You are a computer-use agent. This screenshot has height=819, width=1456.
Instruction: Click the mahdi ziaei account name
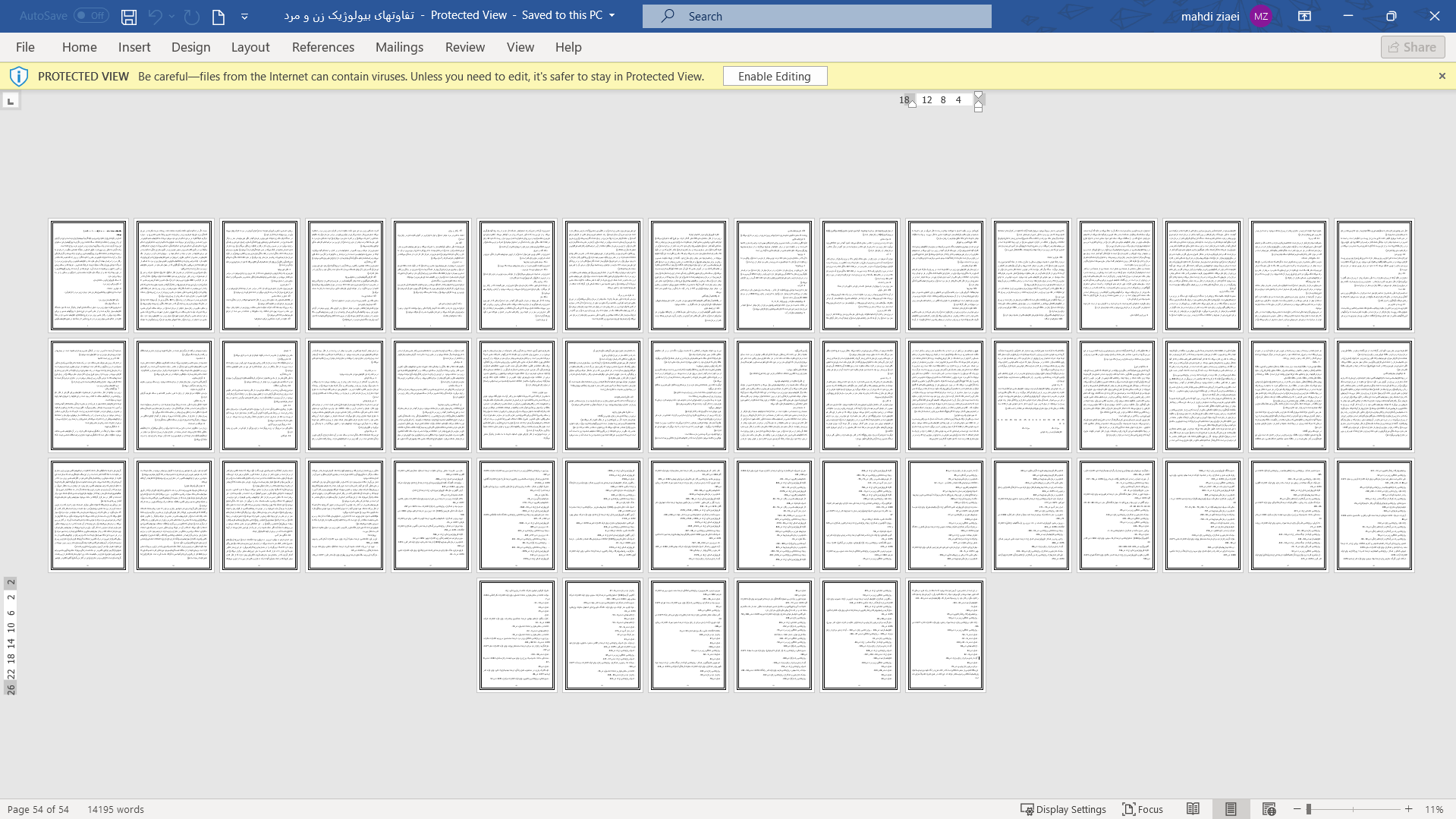click(x=1210, y=16)
